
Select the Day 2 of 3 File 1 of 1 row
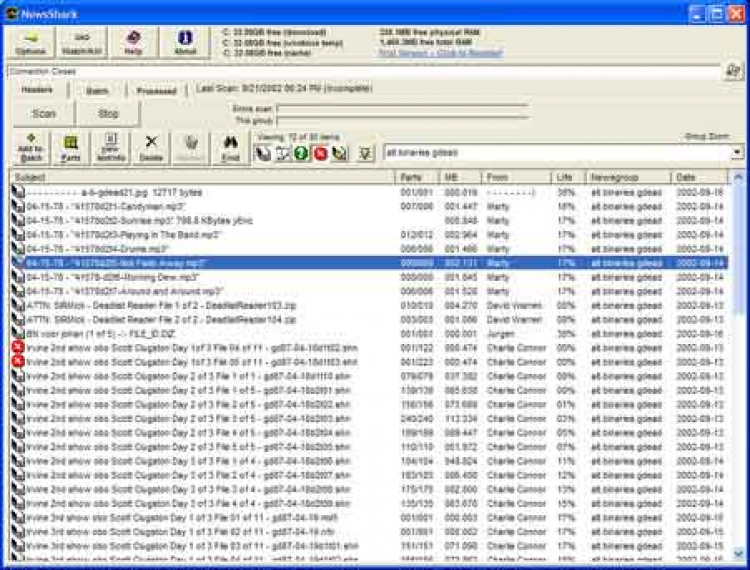tap(369, 376)
